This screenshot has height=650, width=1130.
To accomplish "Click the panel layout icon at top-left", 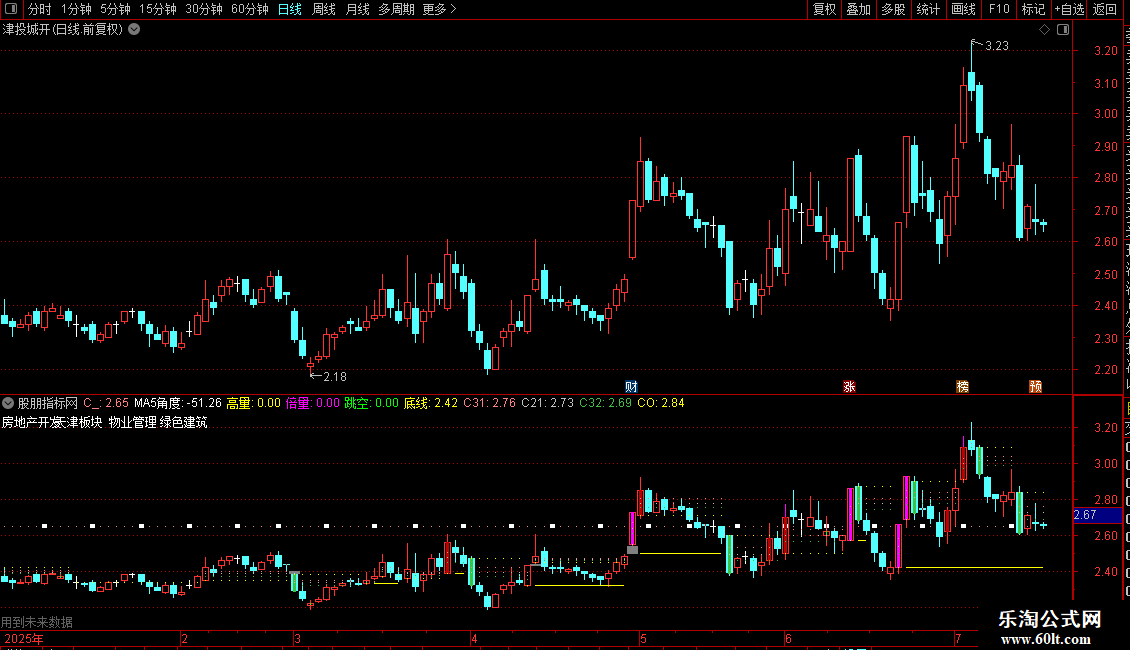I will coord(11,9).
